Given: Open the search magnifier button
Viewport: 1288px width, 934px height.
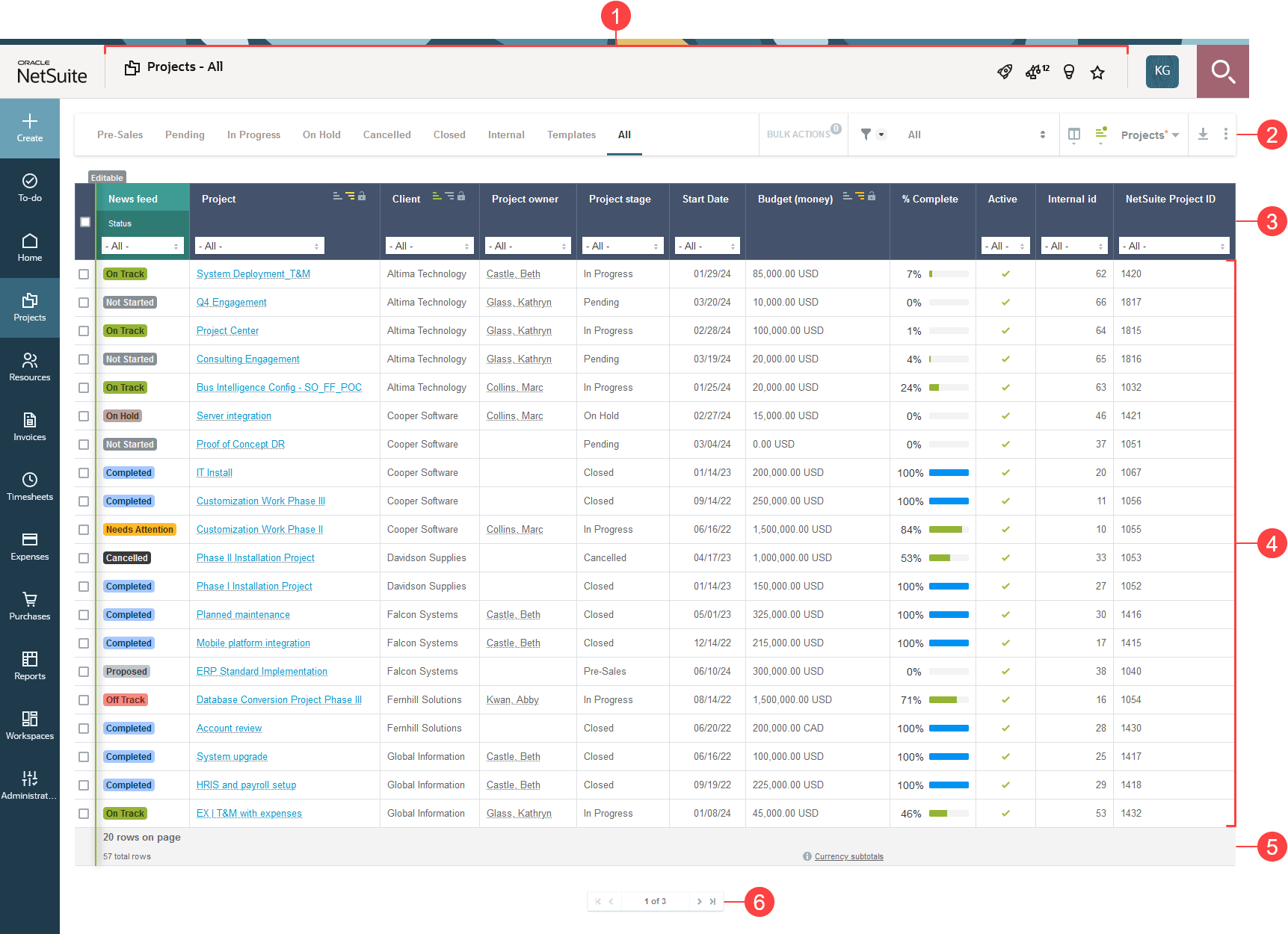Looking at the screenshot, I should click(1223, 71).
